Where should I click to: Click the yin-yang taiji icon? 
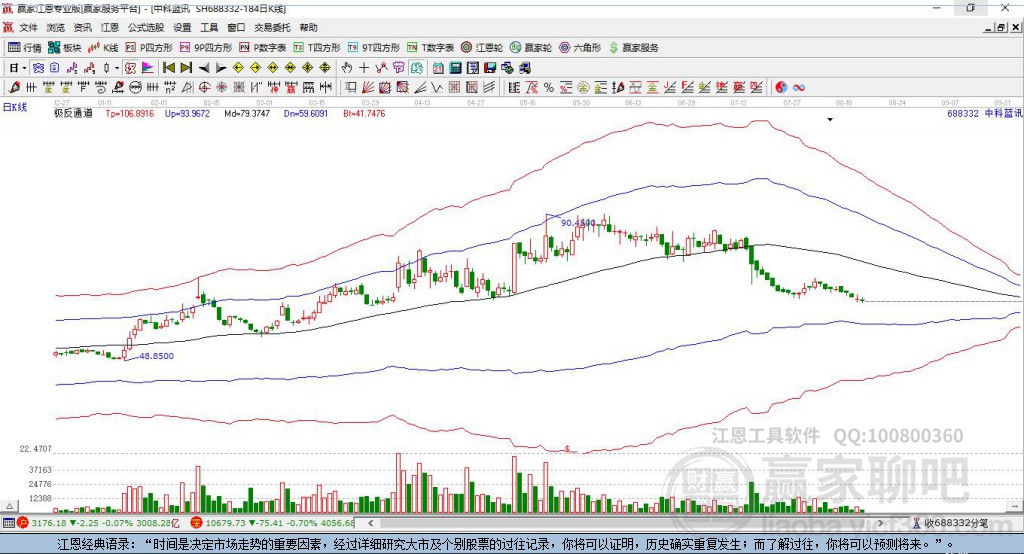point(781,87)
